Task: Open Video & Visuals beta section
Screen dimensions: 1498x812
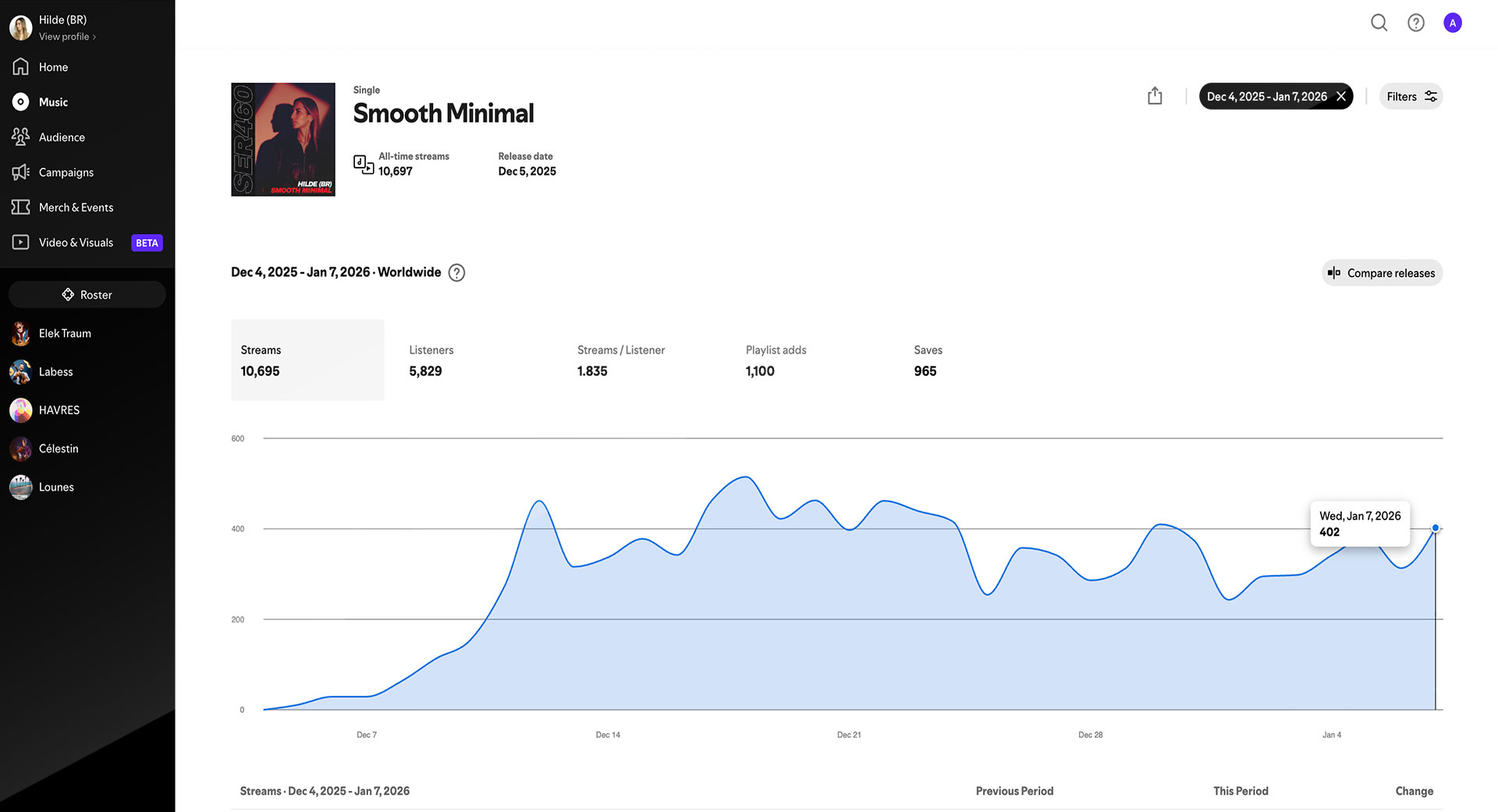Action: (x=76, y=243)
